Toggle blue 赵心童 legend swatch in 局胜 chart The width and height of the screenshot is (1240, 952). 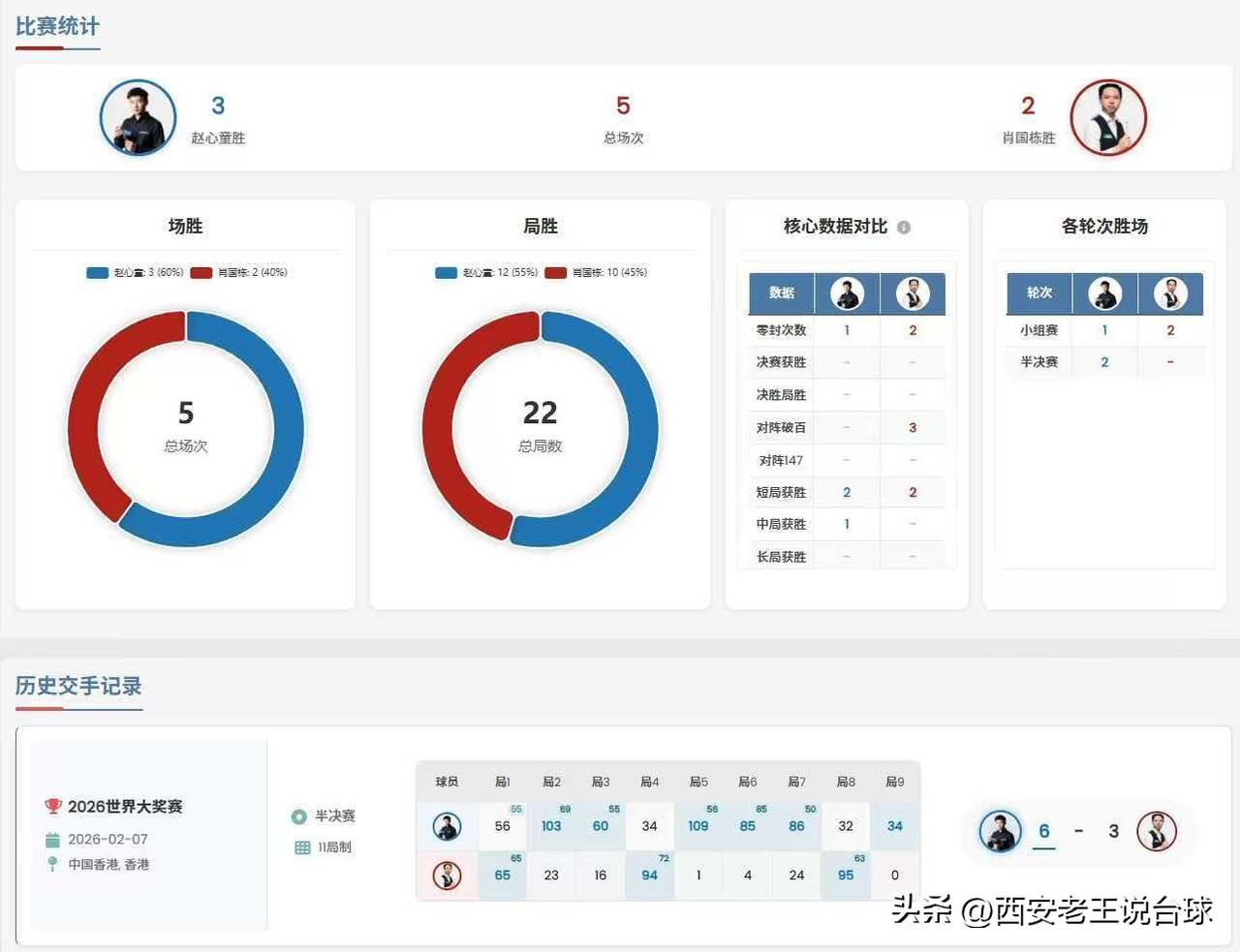(x=447, y=273)
